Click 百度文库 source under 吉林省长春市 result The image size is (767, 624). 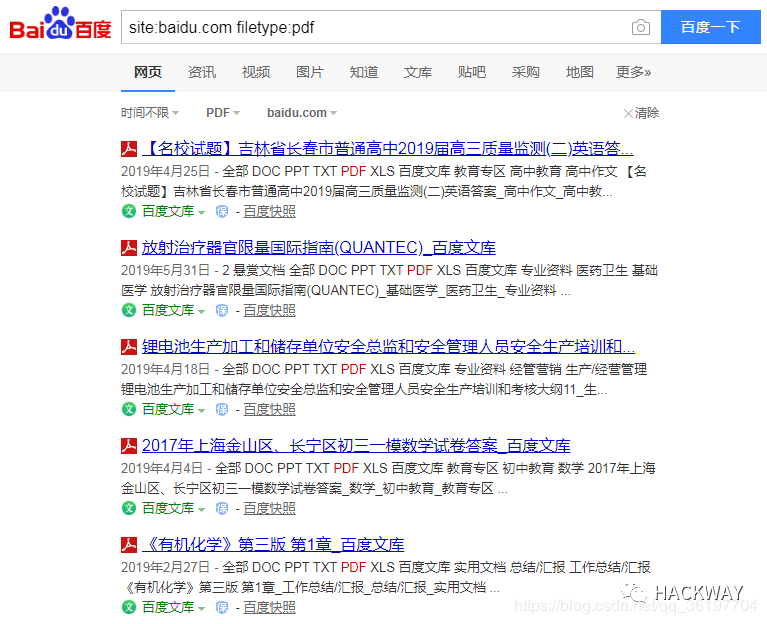(x=168, y=211)
